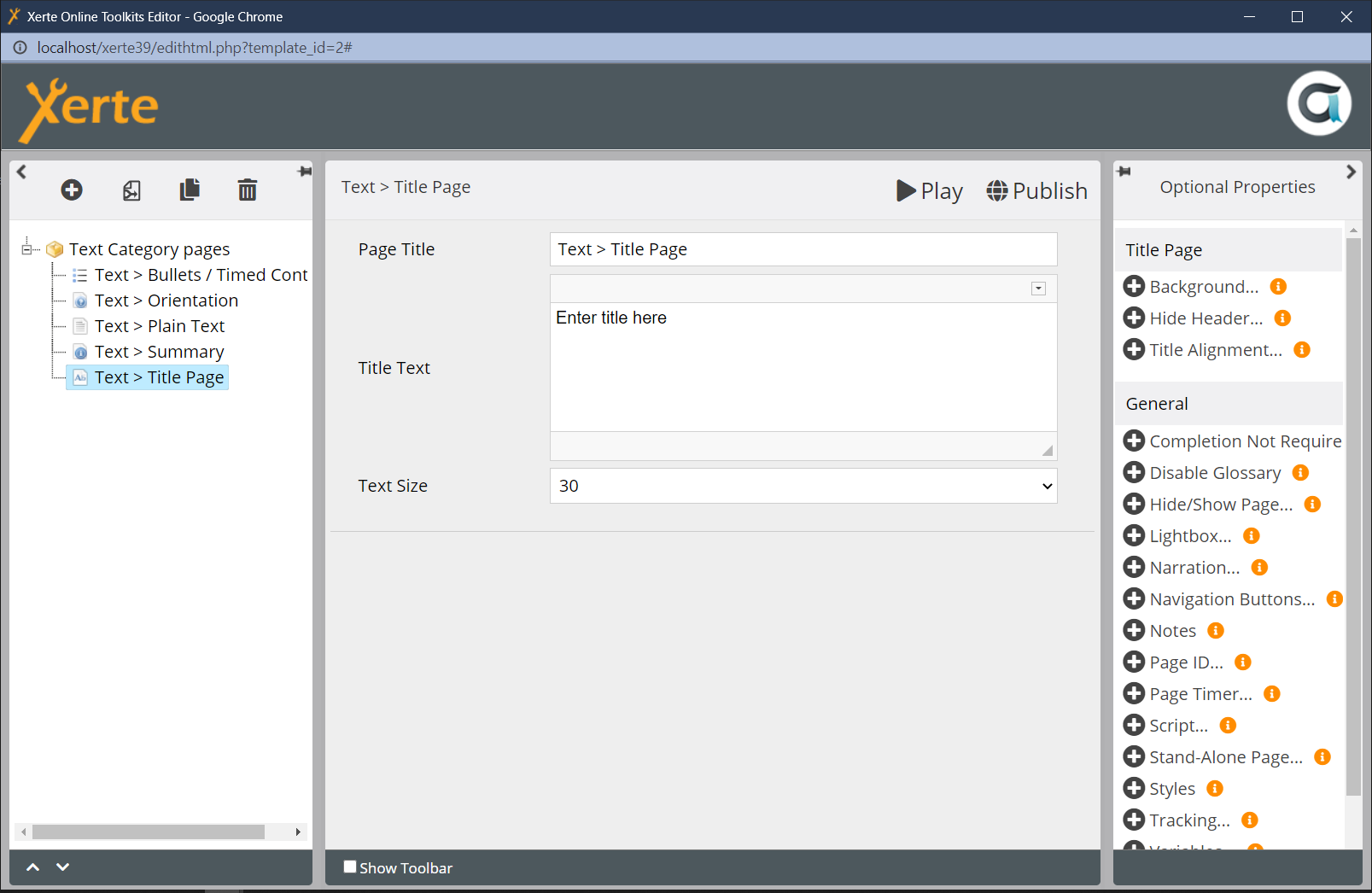Click into the Page Title input field
This screenshot has width=1372, height=893.
tap(803, 249)
